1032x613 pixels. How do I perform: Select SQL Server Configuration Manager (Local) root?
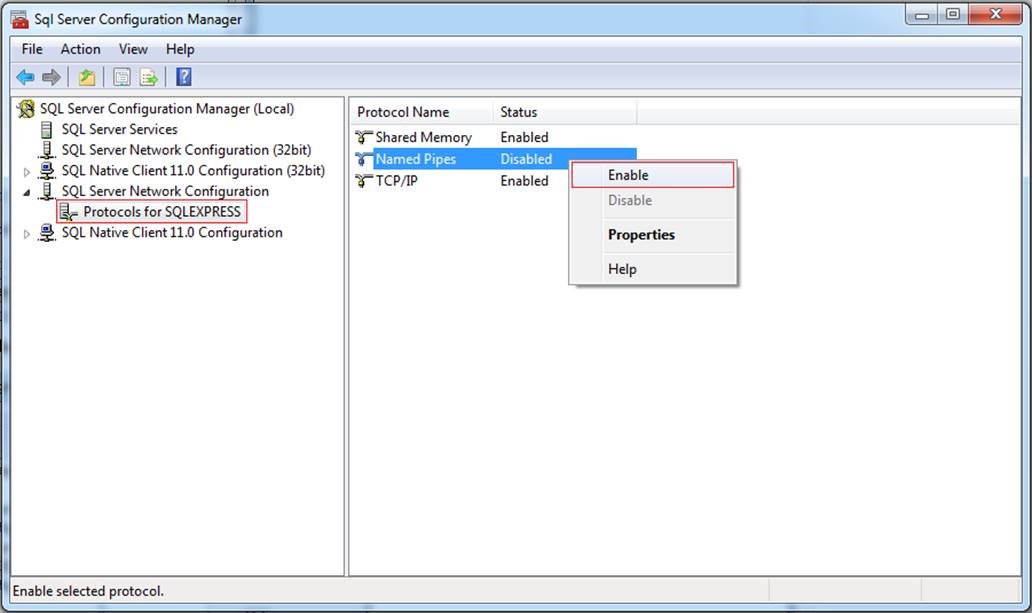point(167,109)
